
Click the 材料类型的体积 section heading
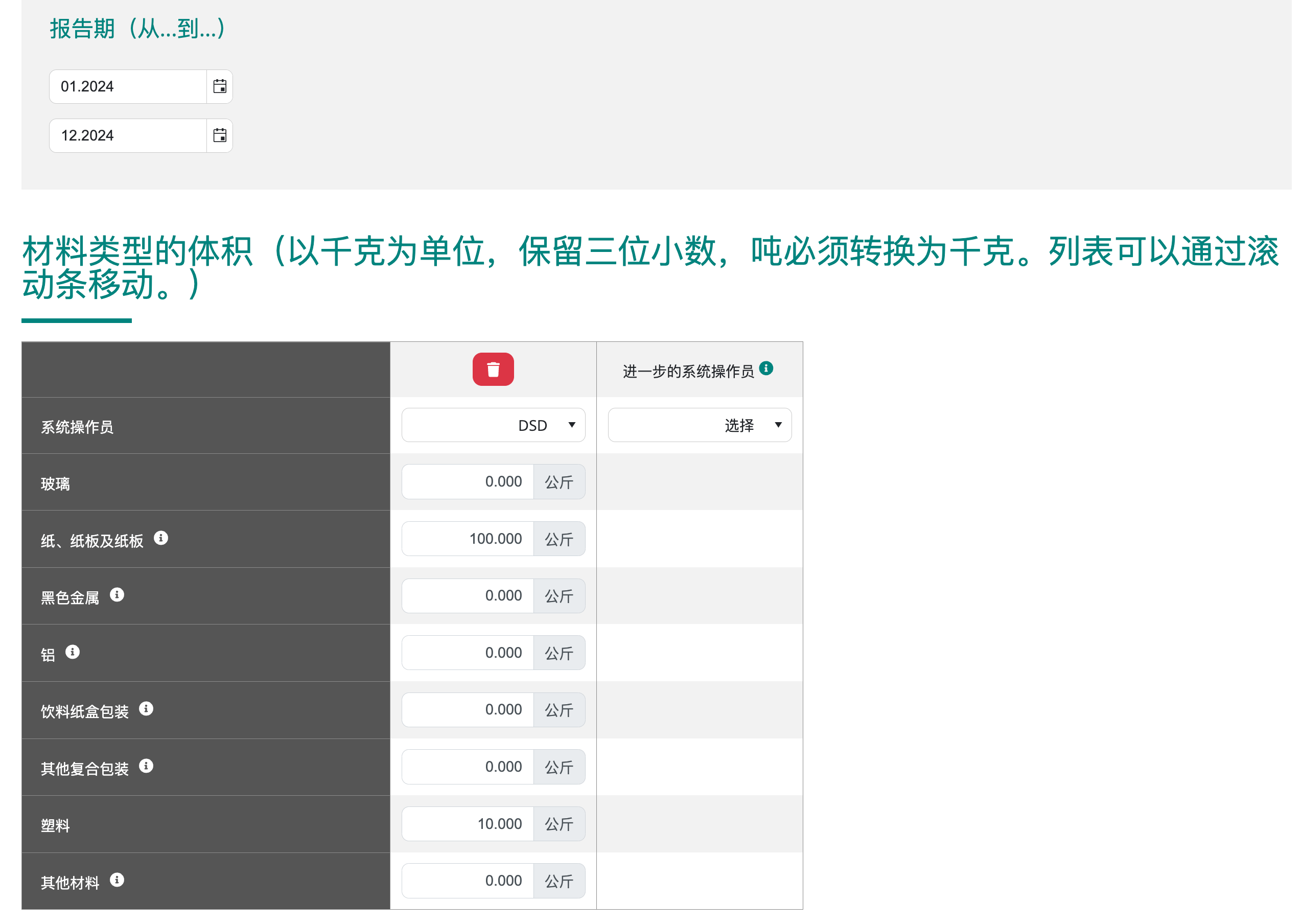coord(650,267)
